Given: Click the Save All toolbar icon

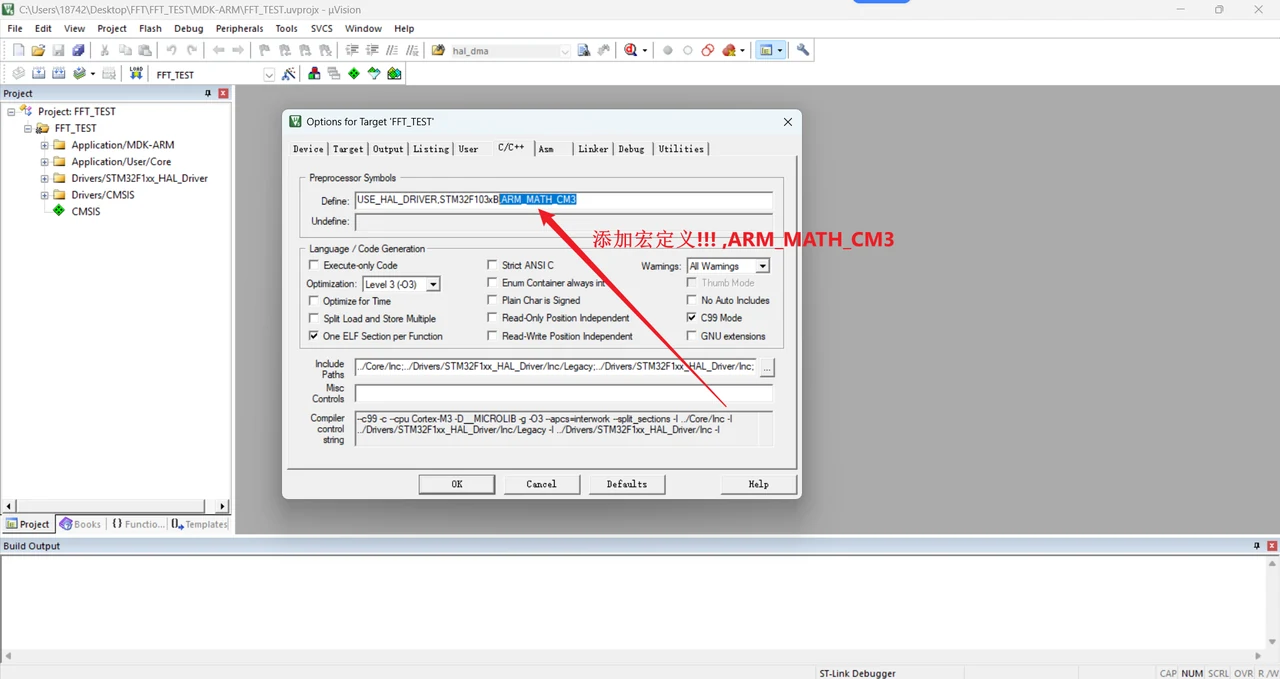Looking at the screenshot, I should [78, 50].
